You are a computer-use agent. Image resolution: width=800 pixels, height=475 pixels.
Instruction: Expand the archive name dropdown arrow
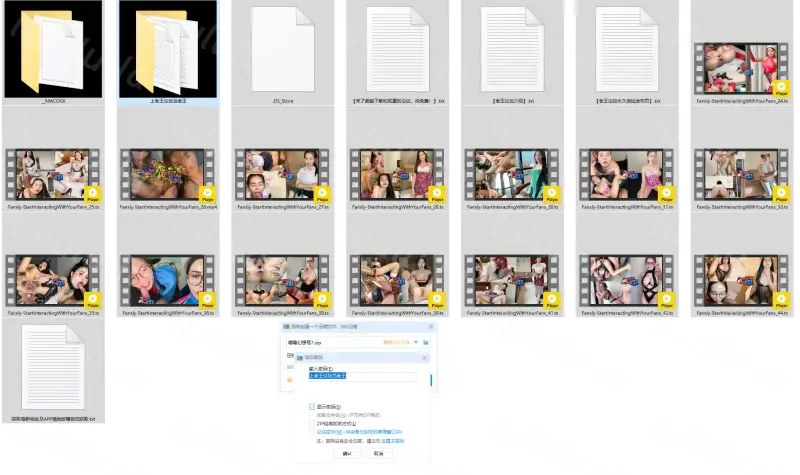(x=416, y=342)
